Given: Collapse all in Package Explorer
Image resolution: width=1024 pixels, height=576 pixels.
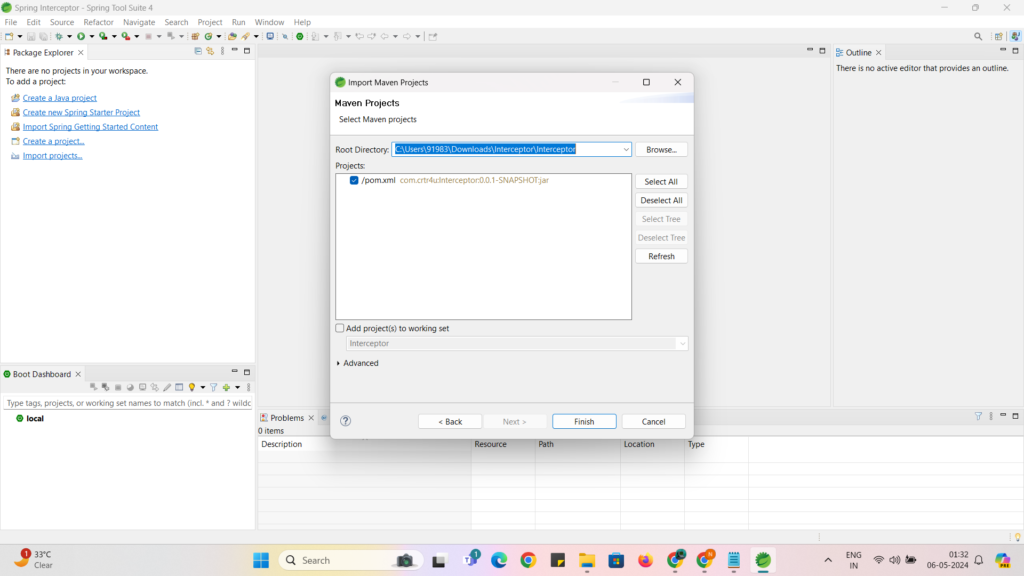Looking at the screenshot, I should 198,51.
